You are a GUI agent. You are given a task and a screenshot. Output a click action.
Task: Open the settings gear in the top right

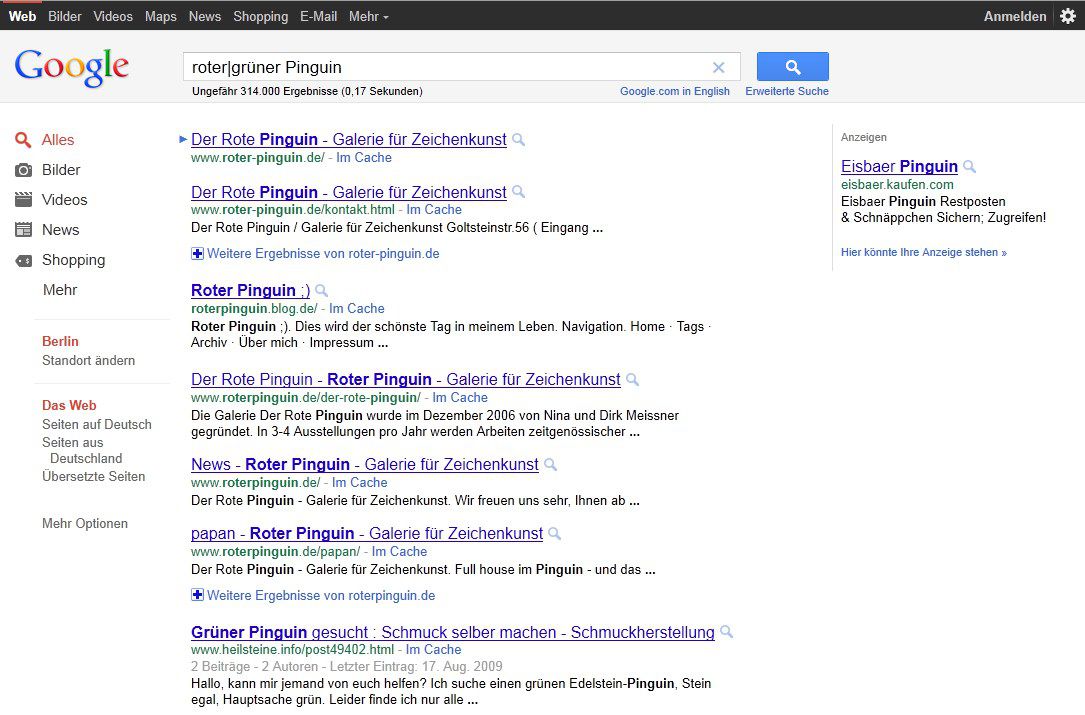(x=1066, y=16)
